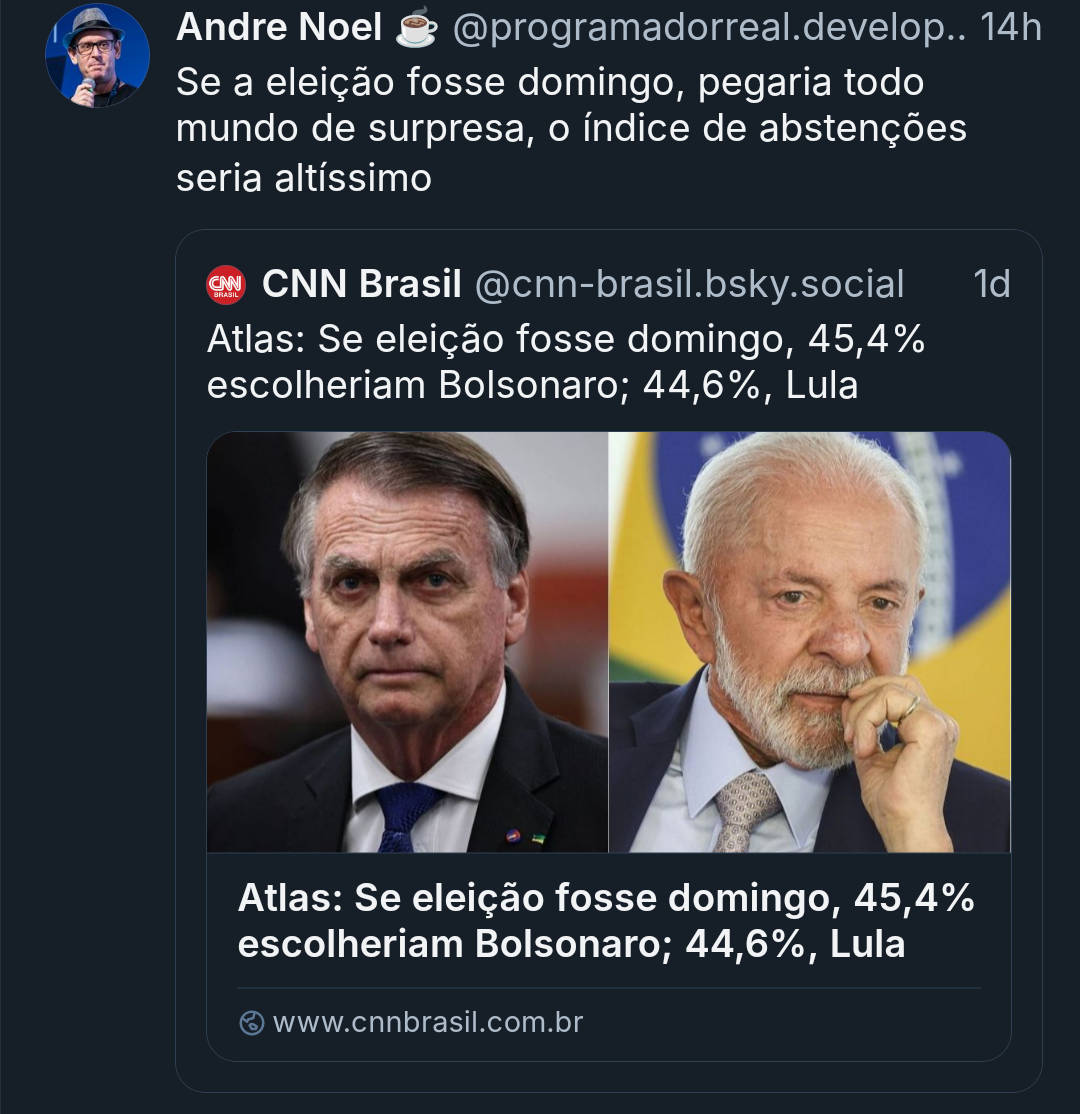The image size is (1080, 1114).
Task: Open Andre Noel's profile avatar
Action: [97, 56]
